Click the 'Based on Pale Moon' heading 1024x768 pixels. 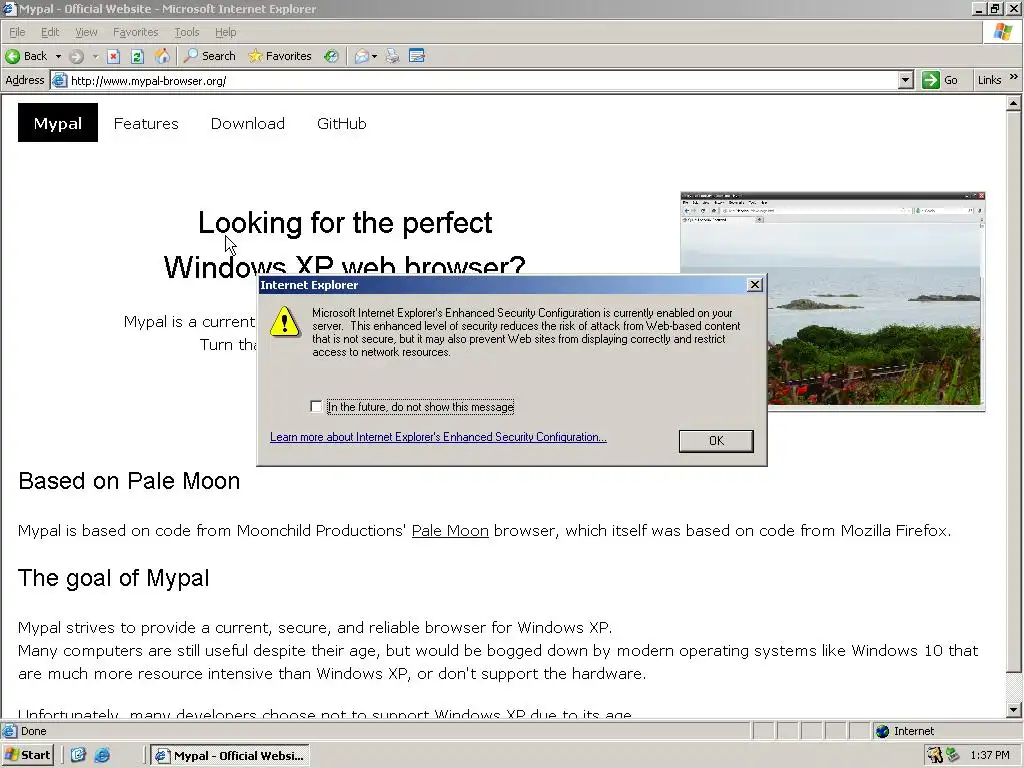[129, 481]
